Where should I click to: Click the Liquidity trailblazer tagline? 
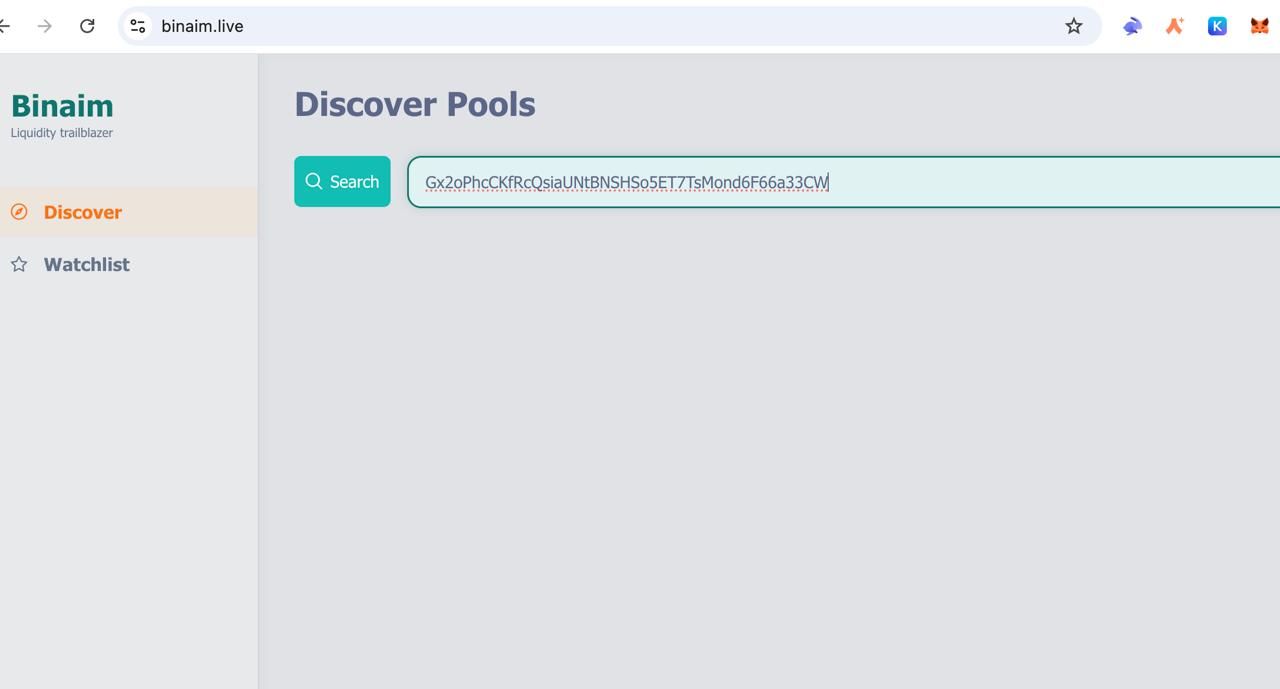click(62, 133)
